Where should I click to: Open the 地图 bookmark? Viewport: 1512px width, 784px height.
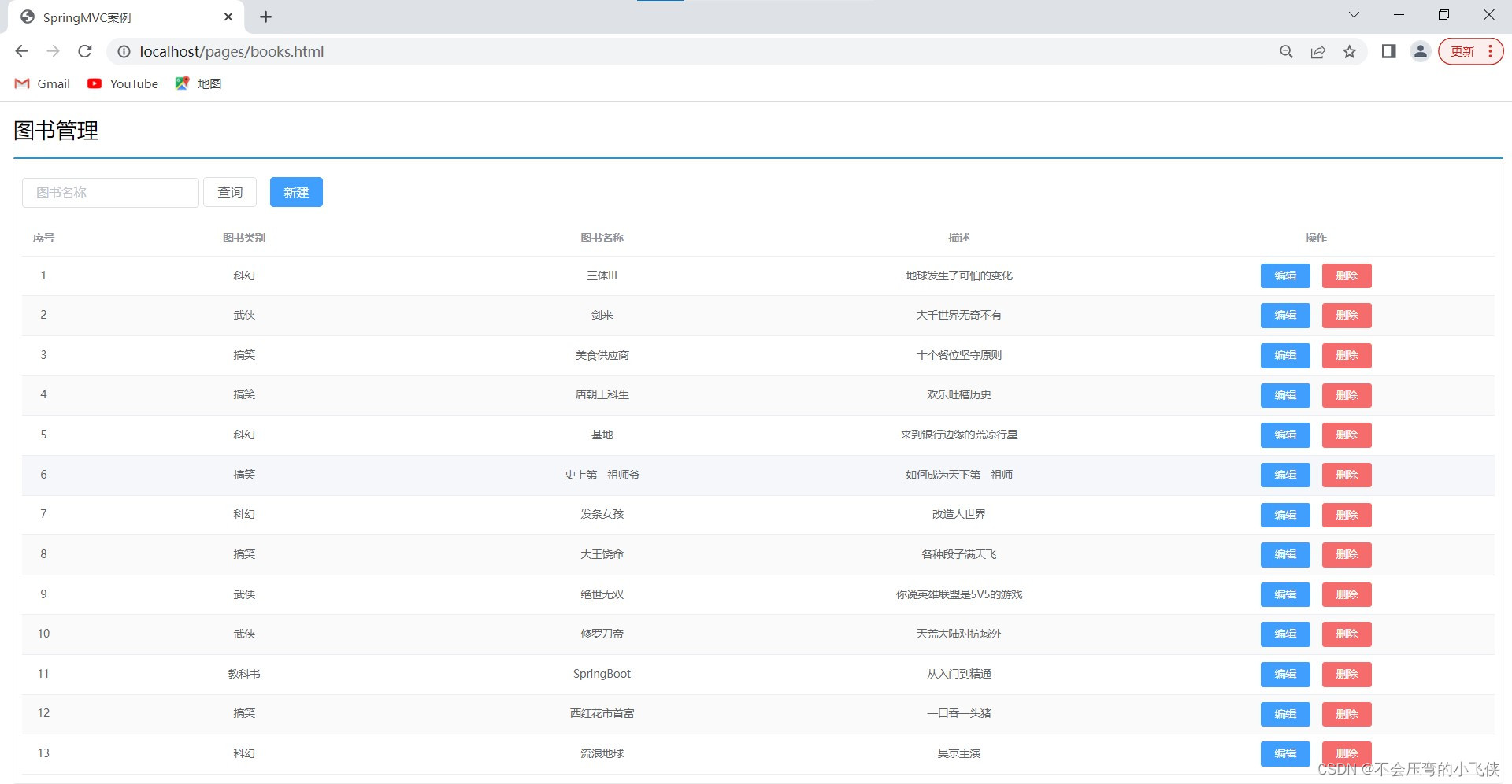198,83
